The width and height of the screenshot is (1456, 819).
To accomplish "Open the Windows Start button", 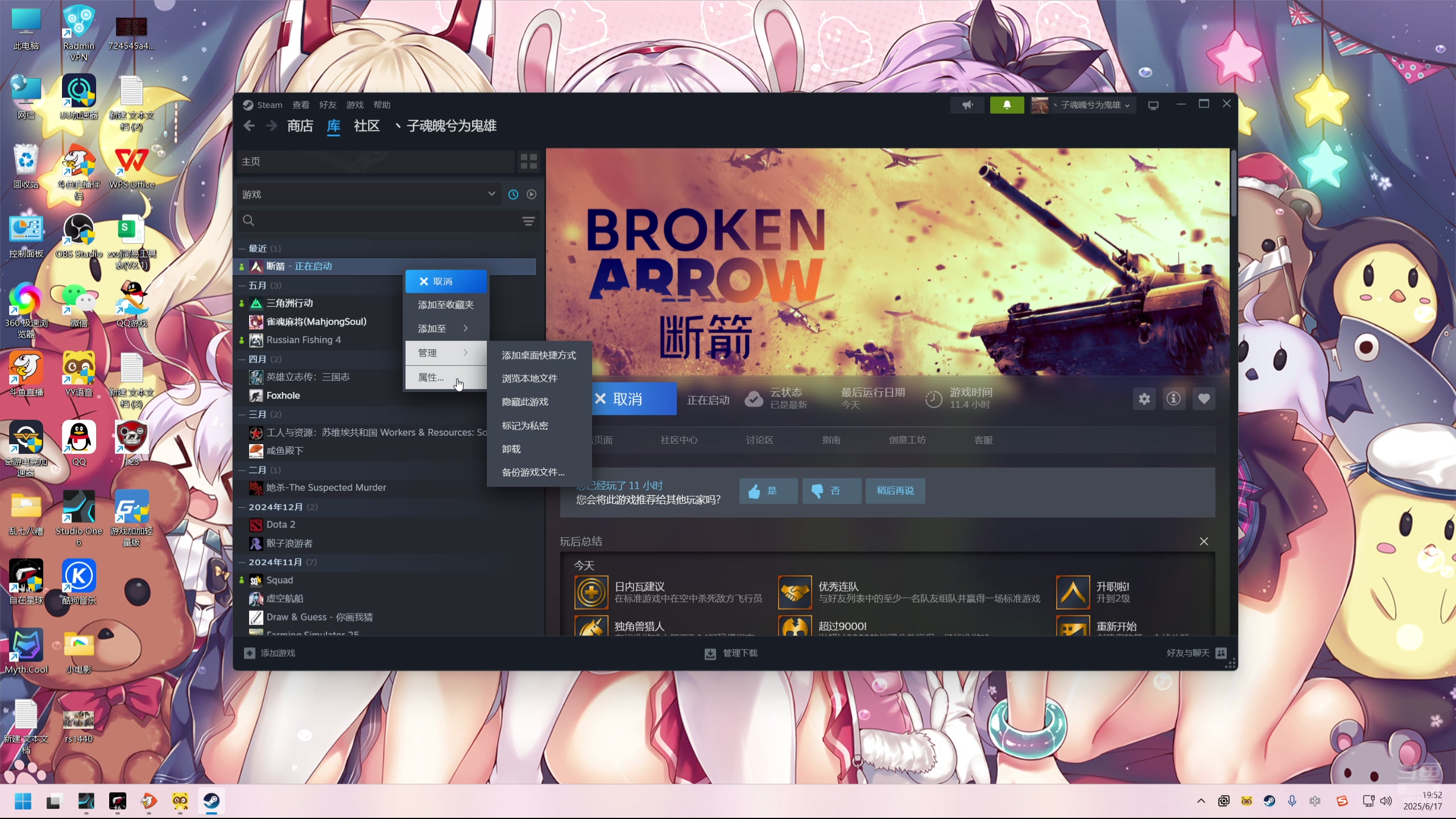I will point(23,801).
